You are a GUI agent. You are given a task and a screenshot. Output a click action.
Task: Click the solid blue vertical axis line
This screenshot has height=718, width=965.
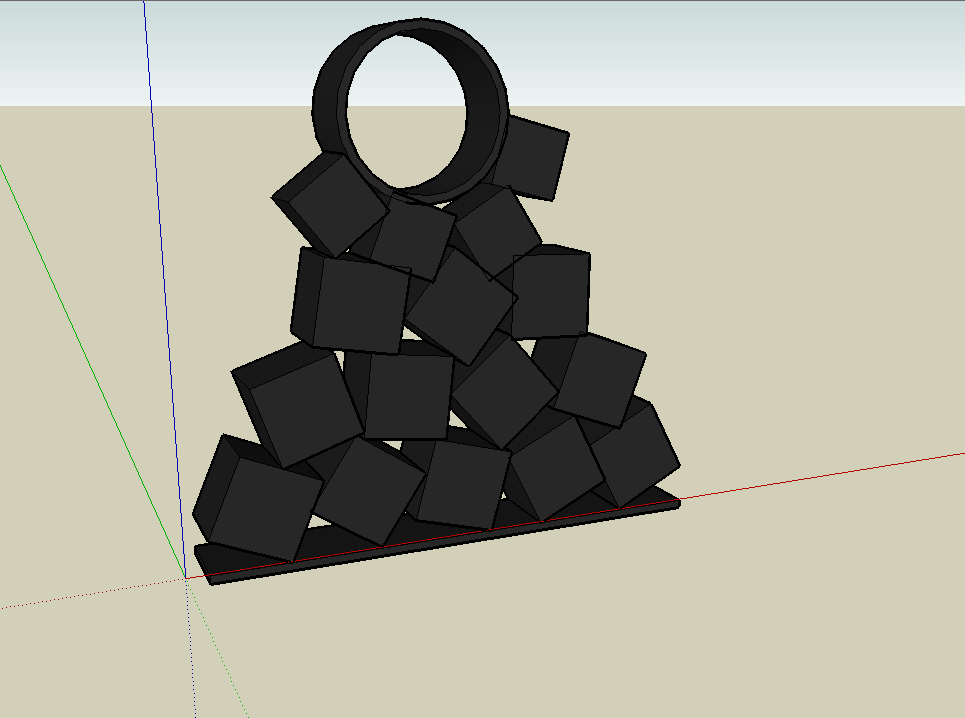pos(165,289)
